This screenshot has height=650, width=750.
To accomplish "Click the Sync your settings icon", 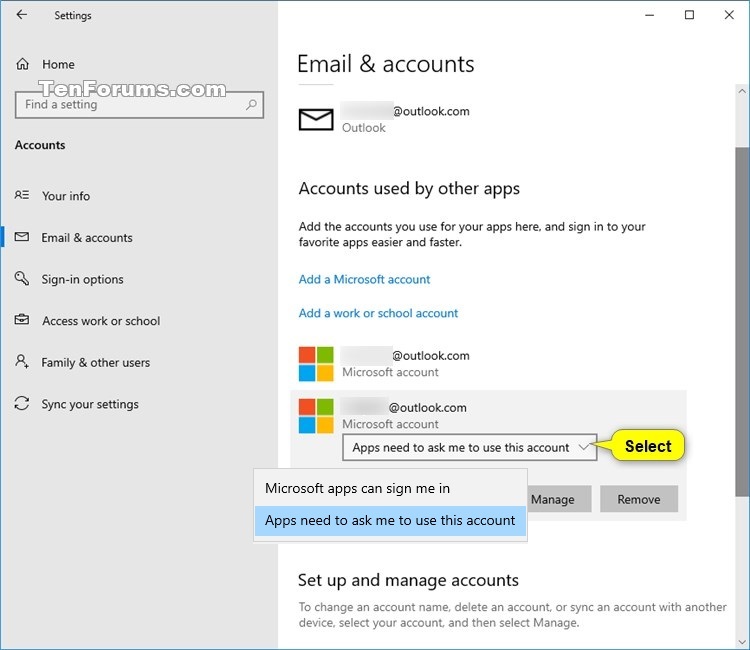I will (x=22, y=403).
